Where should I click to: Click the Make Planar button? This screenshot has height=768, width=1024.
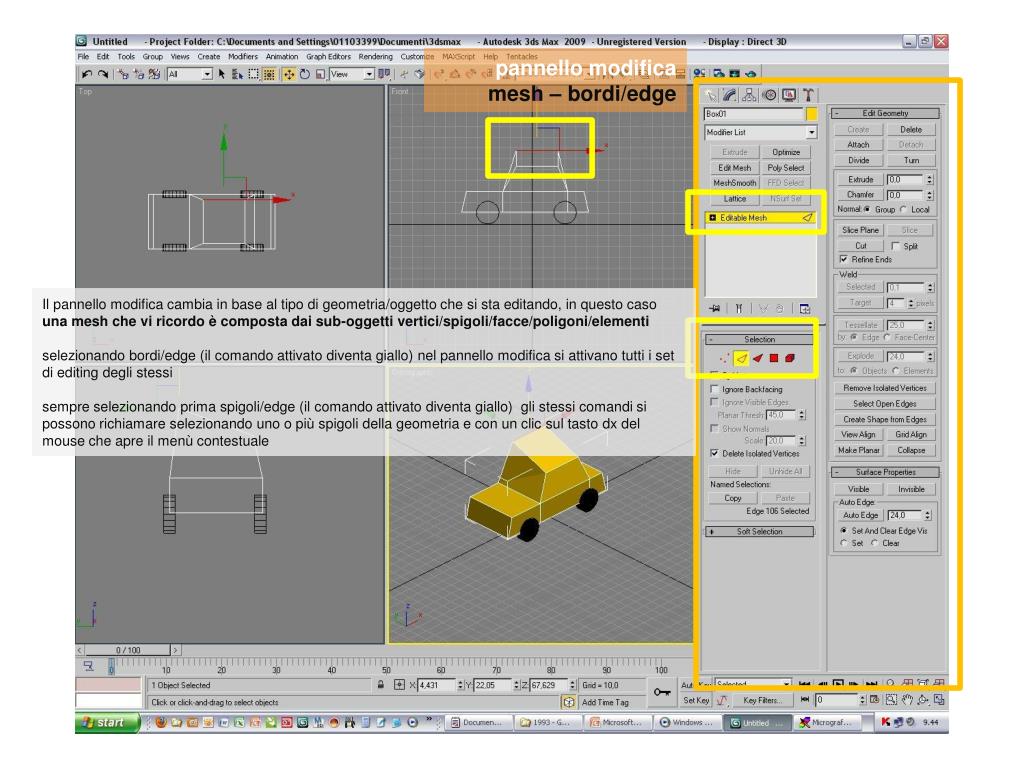pyautogui.click(x=859, y=450)
